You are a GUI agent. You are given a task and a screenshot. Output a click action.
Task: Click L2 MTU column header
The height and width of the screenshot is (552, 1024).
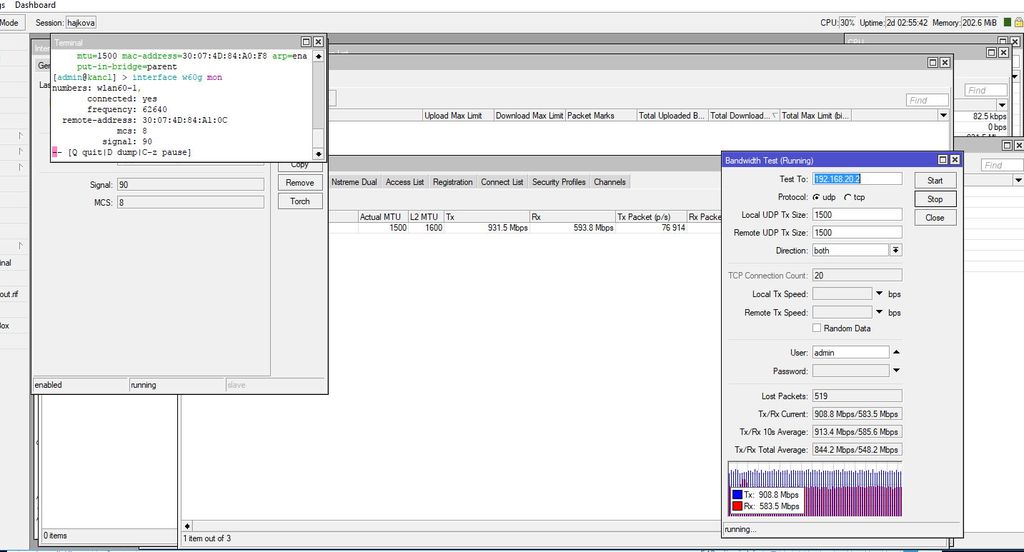(x=426, y=217)
